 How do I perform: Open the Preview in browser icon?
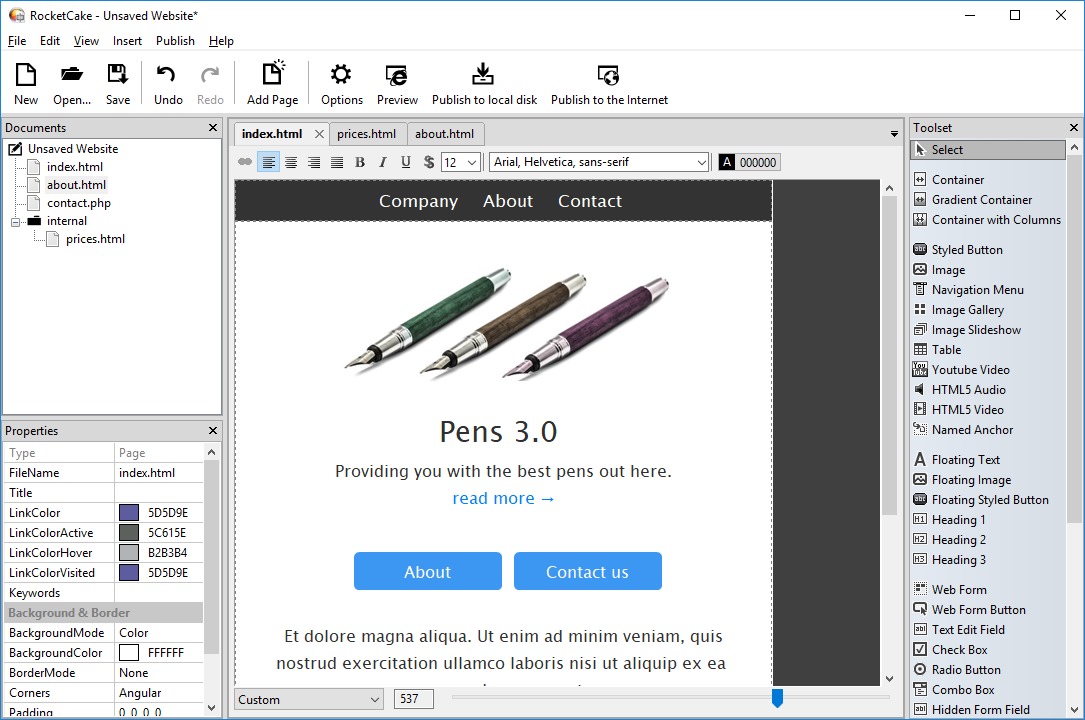pos(396,74)
